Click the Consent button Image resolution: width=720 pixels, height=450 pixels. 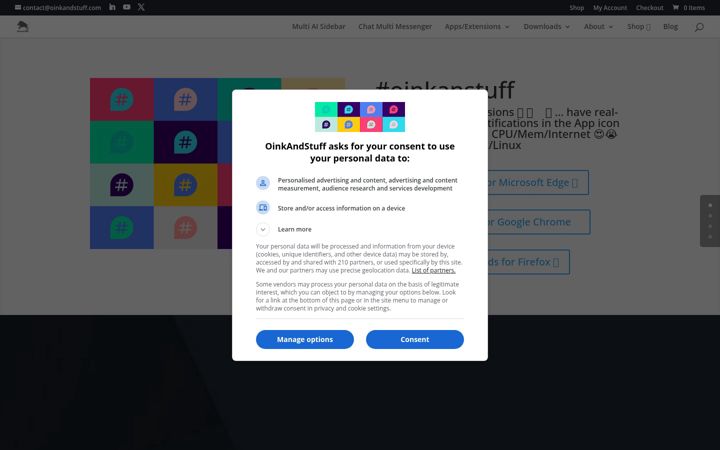tap(415, 339)
